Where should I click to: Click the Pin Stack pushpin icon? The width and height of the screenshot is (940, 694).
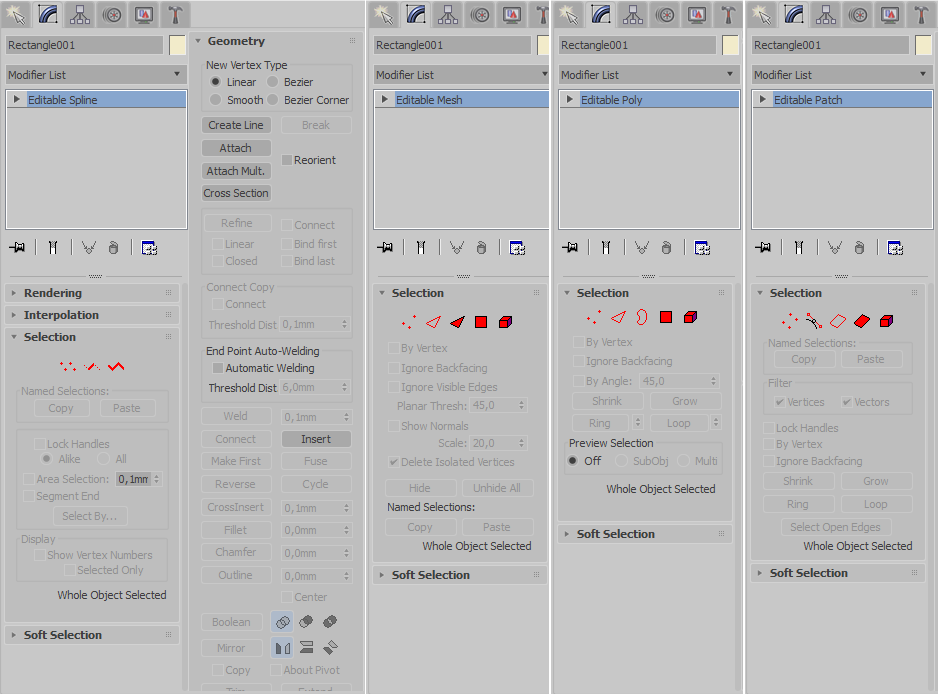pos(17,247)
